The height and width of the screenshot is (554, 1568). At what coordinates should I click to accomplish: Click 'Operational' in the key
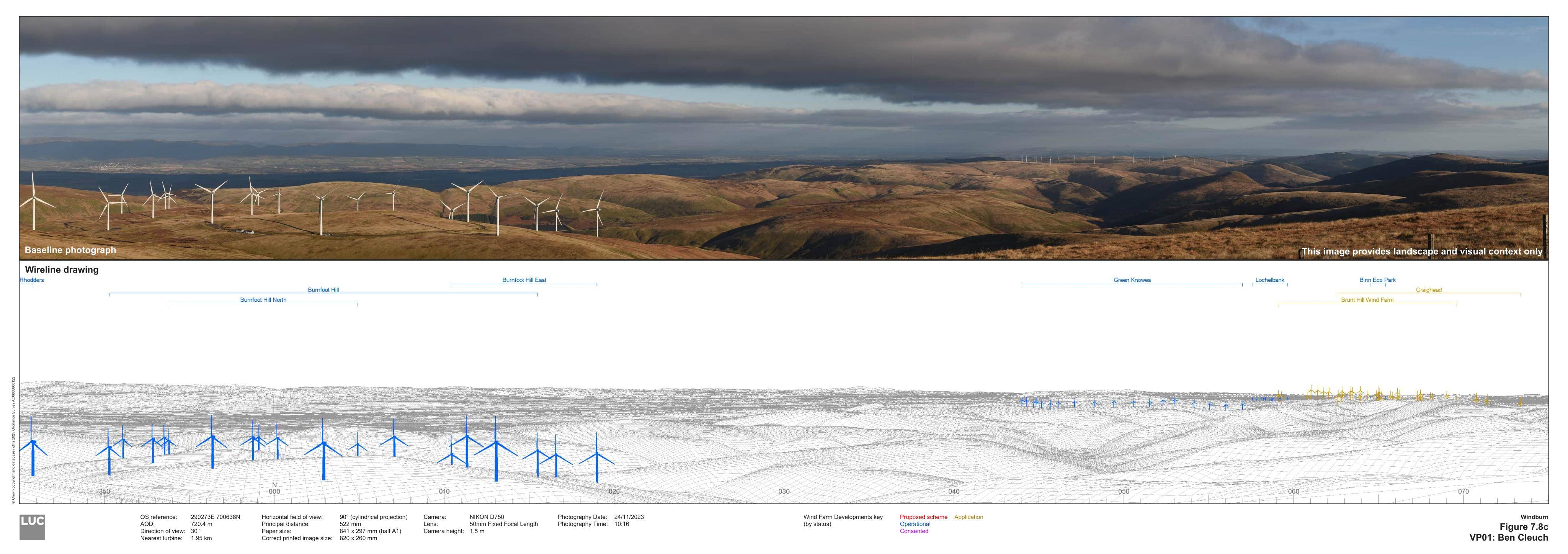click(915, 524)
